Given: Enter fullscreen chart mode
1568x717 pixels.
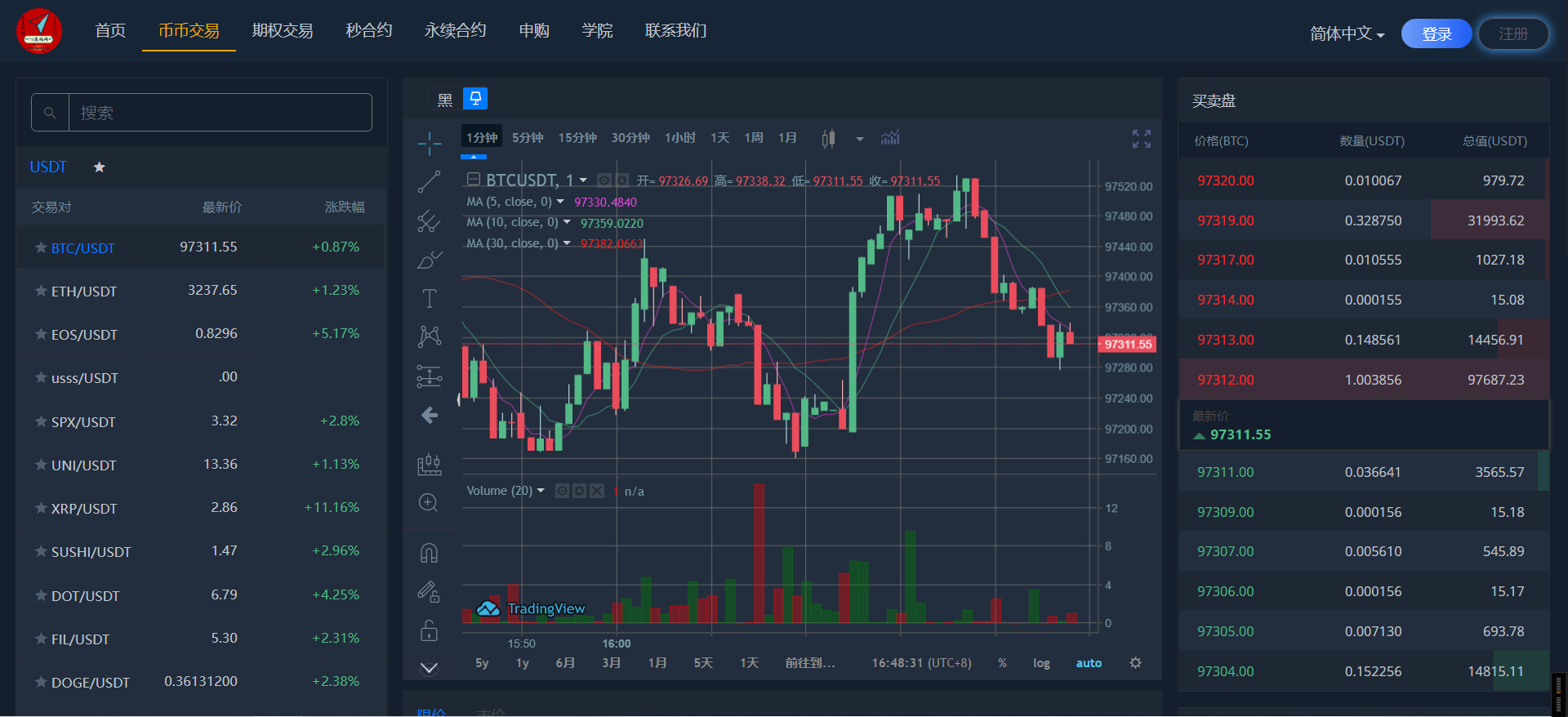Looking at the screenshot, I should click(x=1141, y=139).
